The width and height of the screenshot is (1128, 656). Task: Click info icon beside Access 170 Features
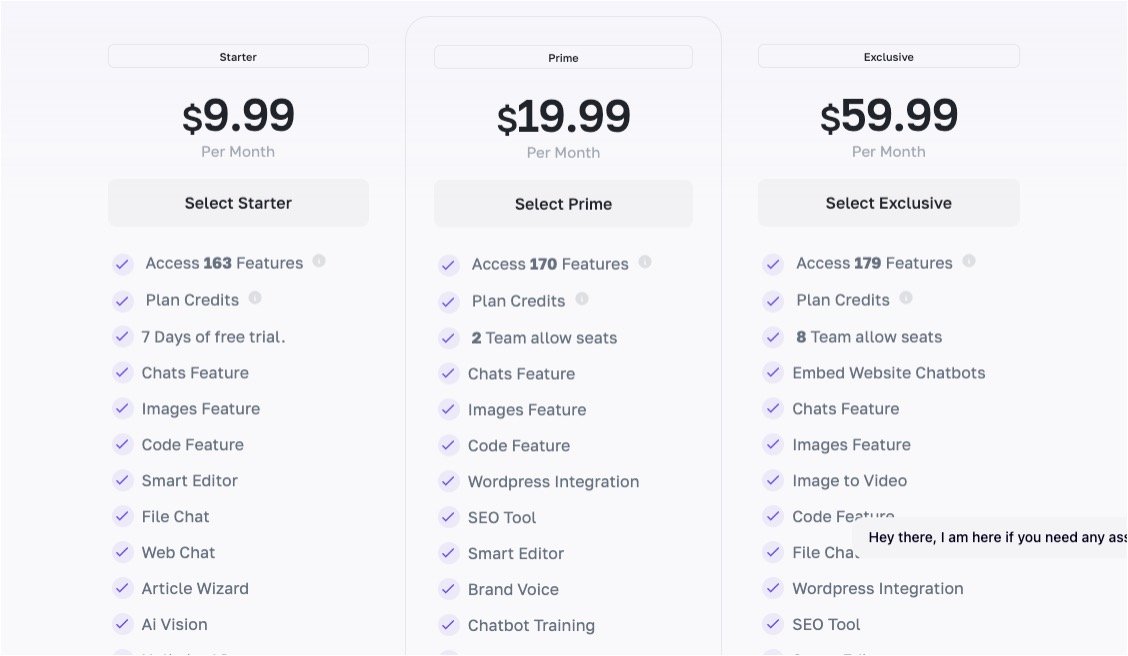pos(645,262)
